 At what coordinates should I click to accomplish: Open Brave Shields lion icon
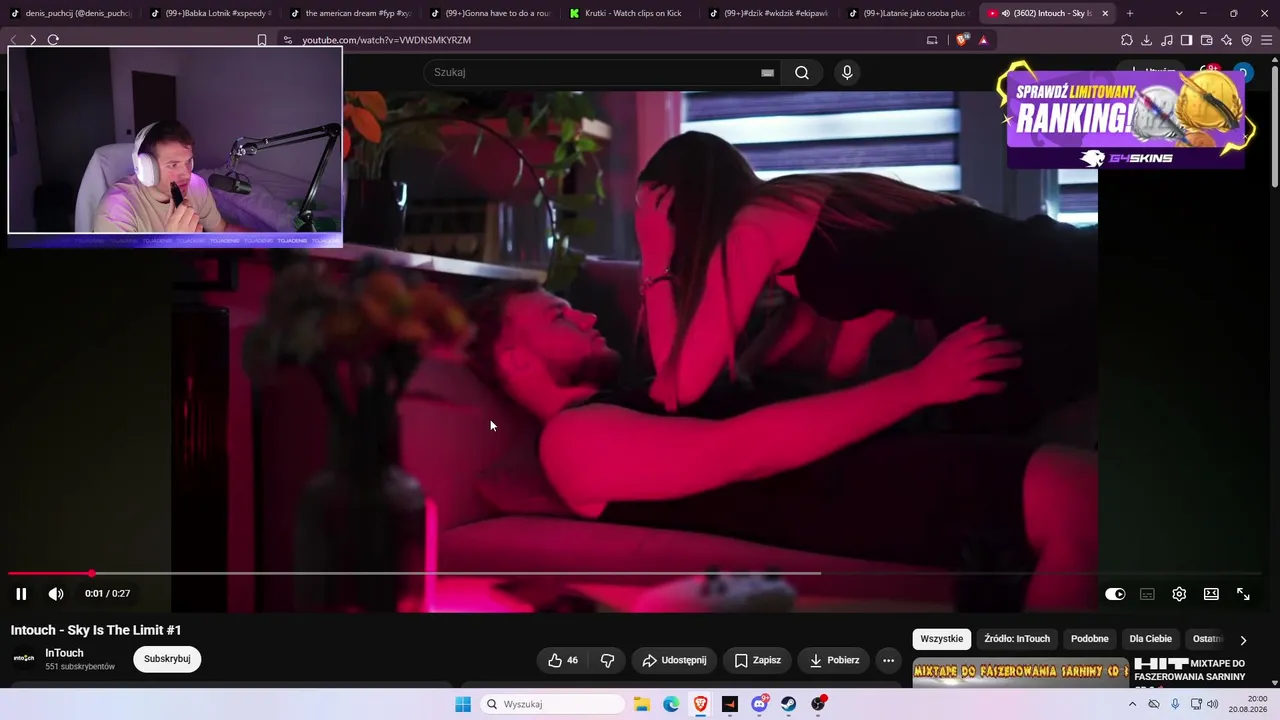pos(962,40)
